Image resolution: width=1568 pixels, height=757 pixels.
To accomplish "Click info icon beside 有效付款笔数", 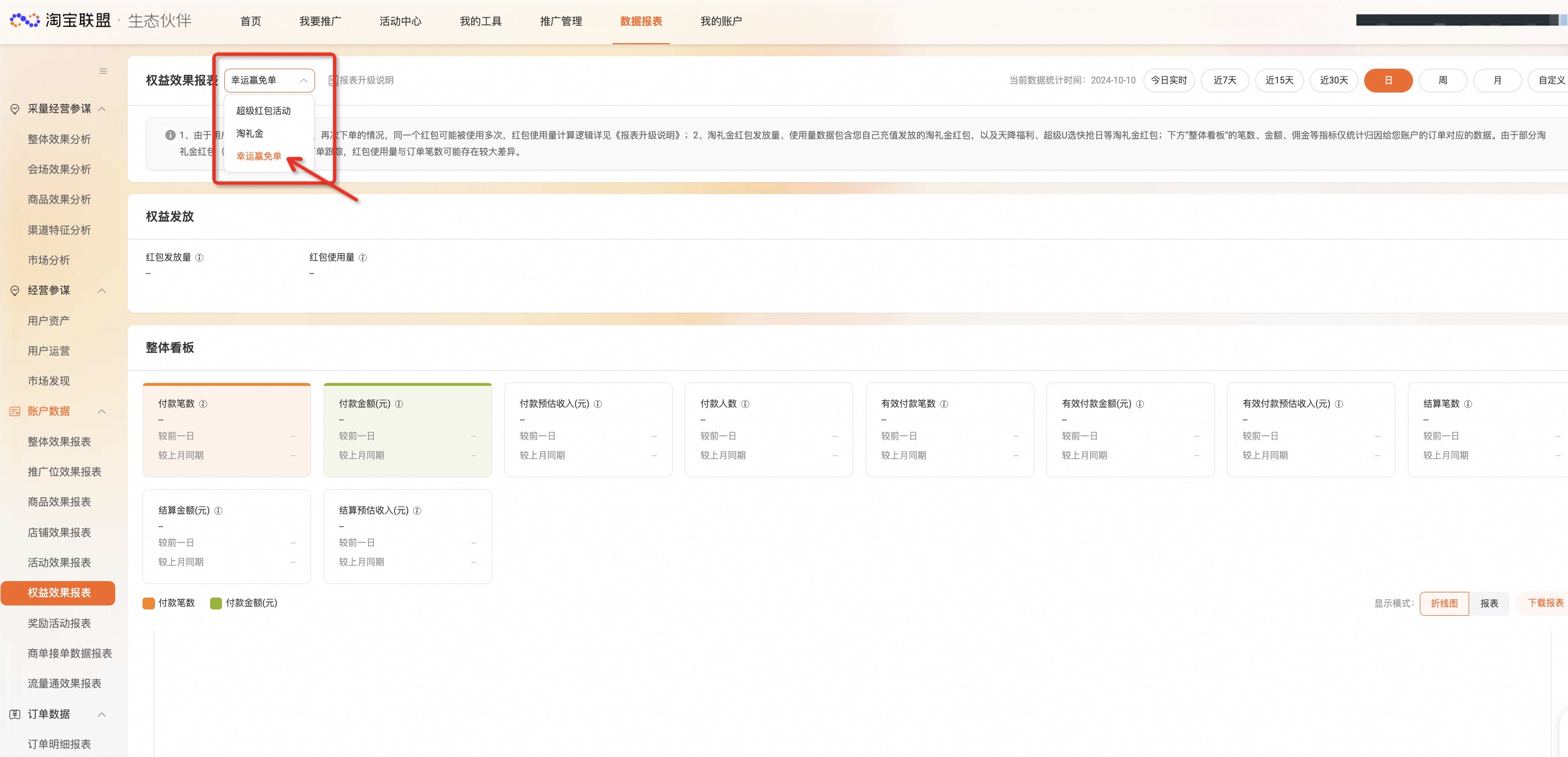I will click(944, 404).
